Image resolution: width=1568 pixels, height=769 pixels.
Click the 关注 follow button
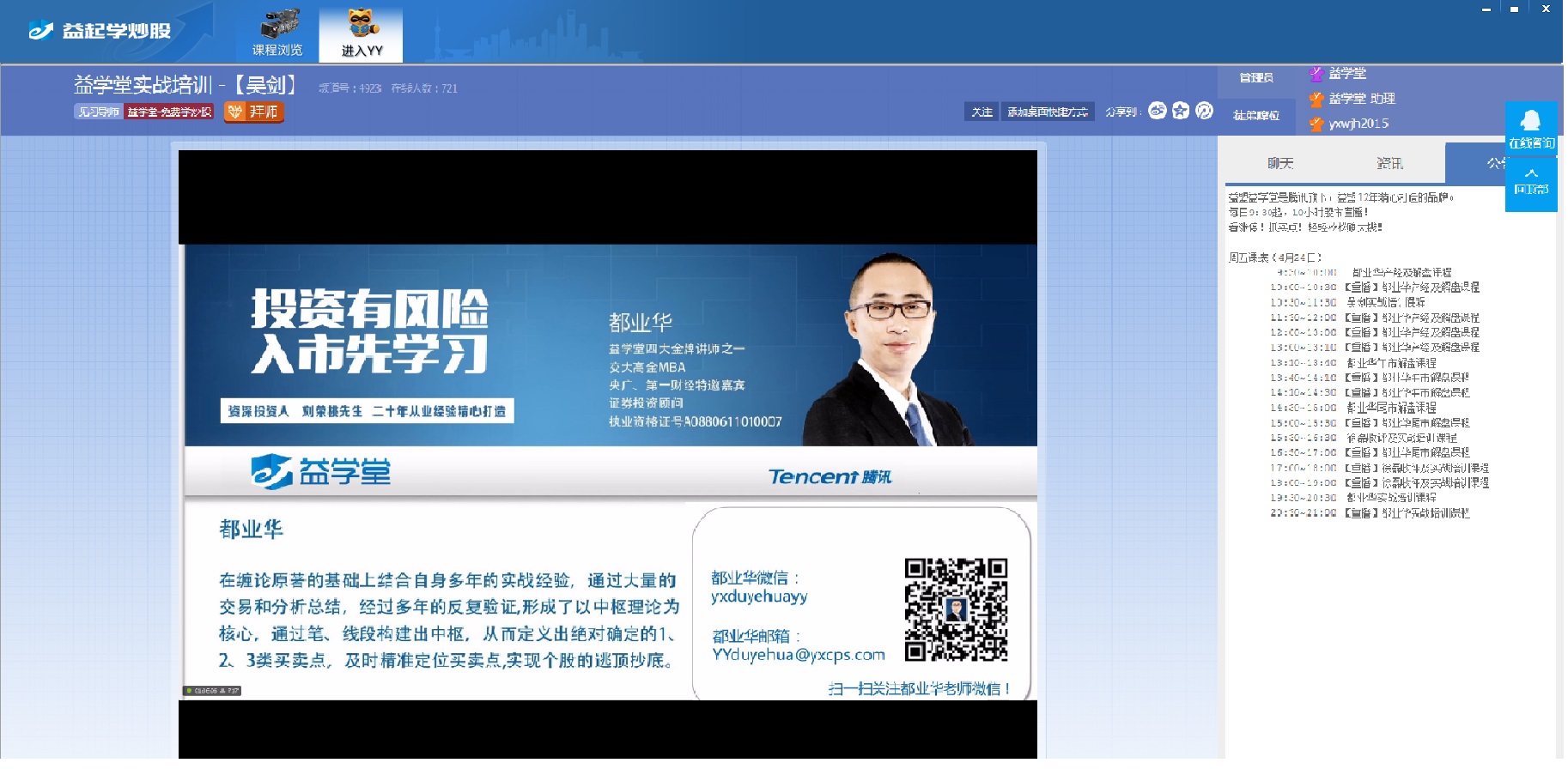982,112
